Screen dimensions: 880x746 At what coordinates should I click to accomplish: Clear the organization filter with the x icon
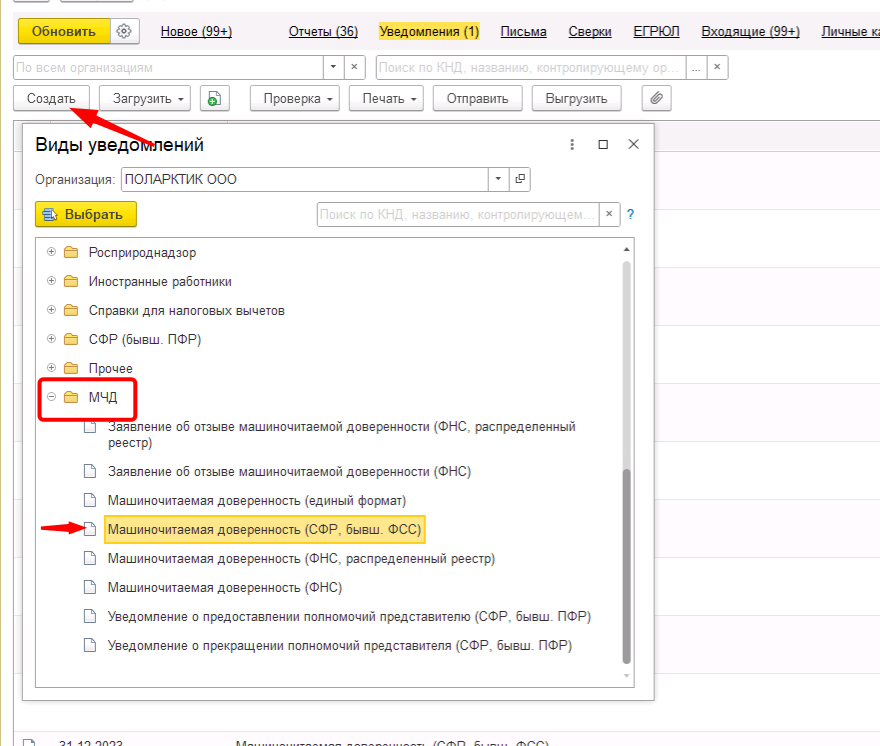pyautogui.click(x=355, y=67)
